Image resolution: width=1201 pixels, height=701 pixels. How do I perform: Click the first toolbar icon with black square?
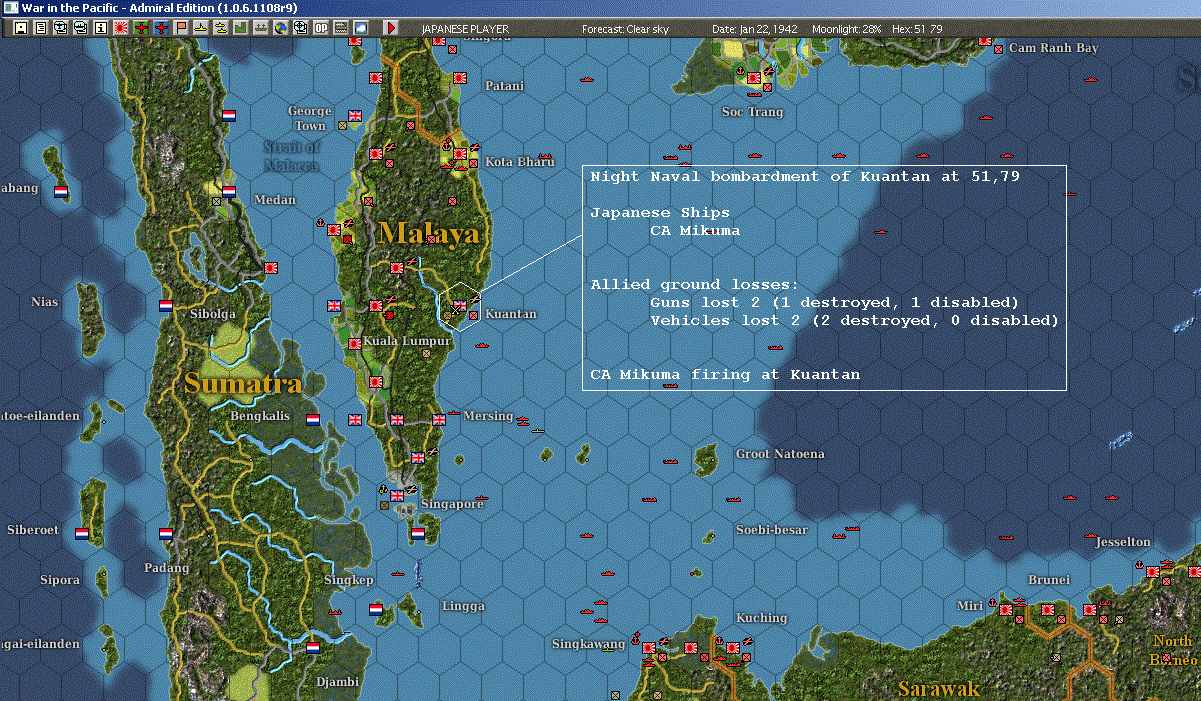point(20,28)
